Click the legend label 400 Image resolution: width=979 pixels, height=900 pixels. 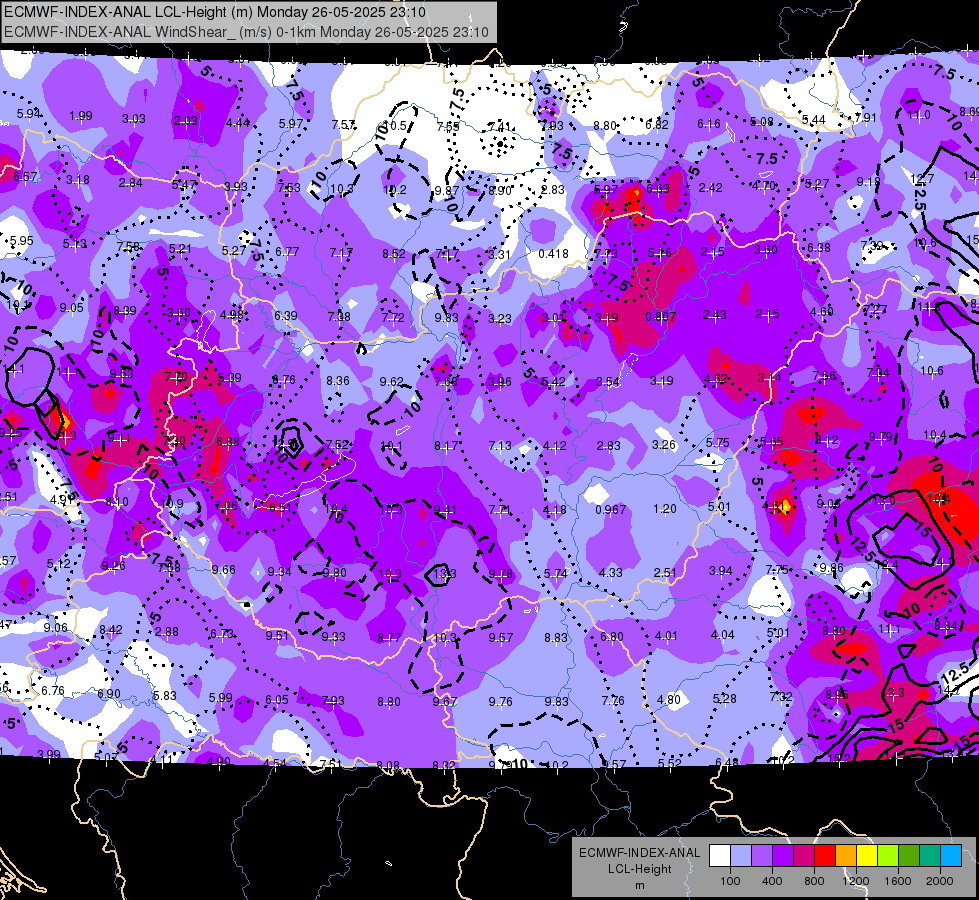click(x=772, y=881)
